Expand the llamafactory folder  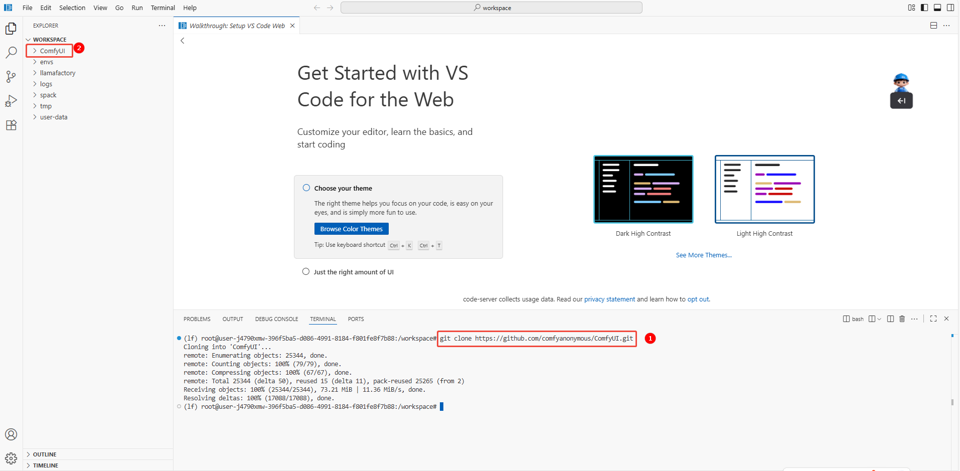[x=57, y=73]
